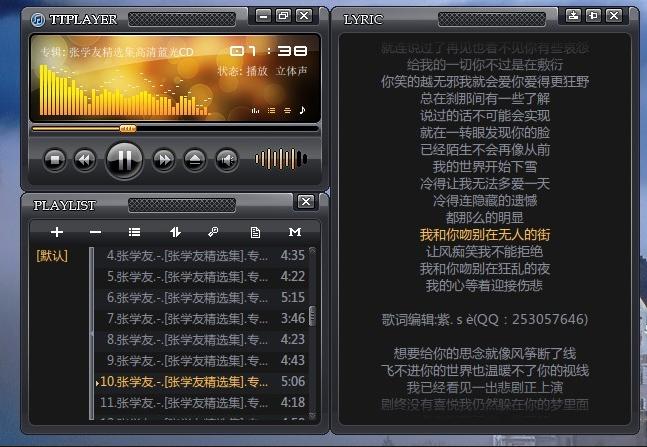Select track 8 with duration 4:23
The image size is (647, 447).
tap(202, 339)
